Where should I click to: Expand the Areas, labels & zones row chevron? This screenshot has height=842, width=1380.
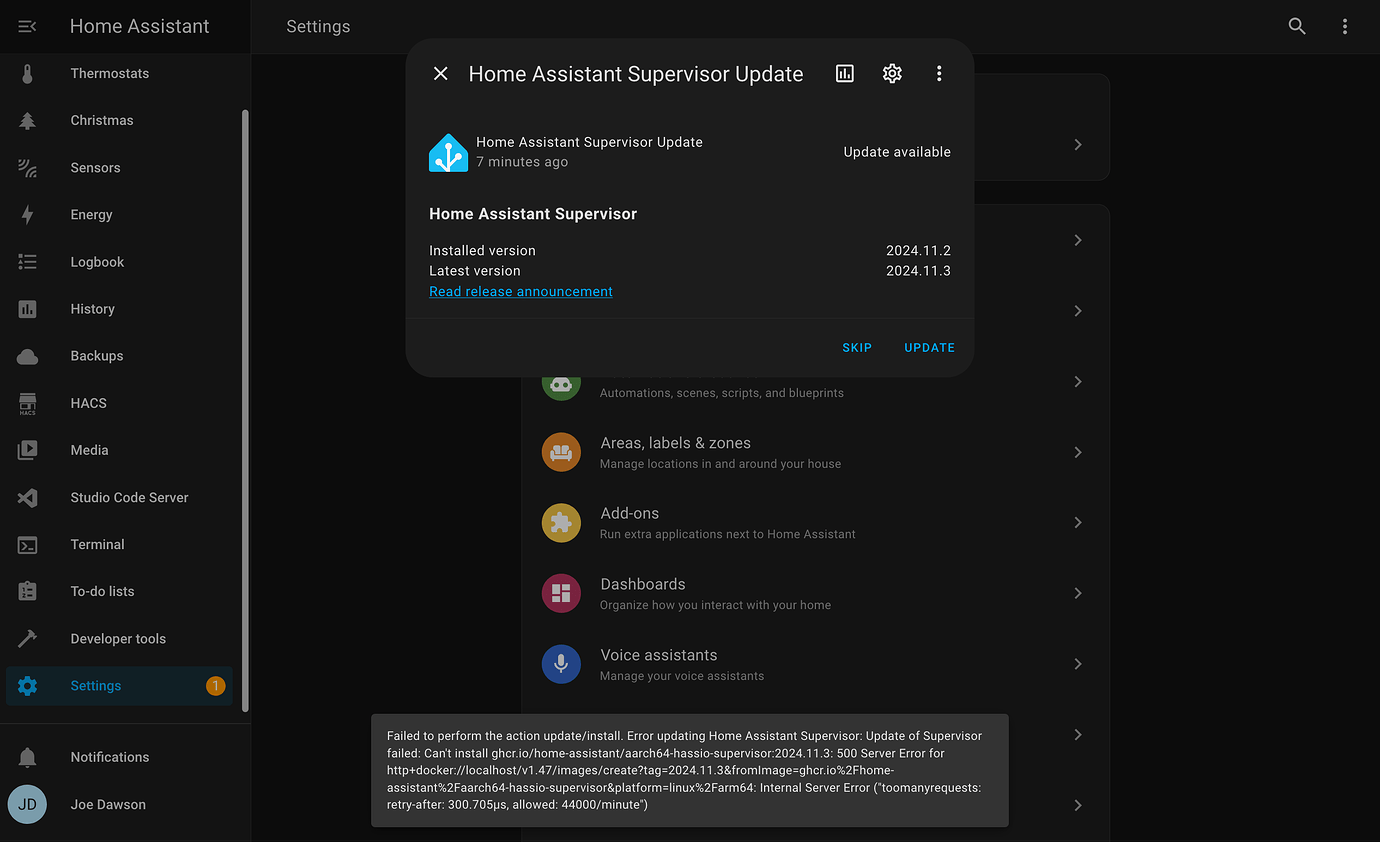point(1077,452)
